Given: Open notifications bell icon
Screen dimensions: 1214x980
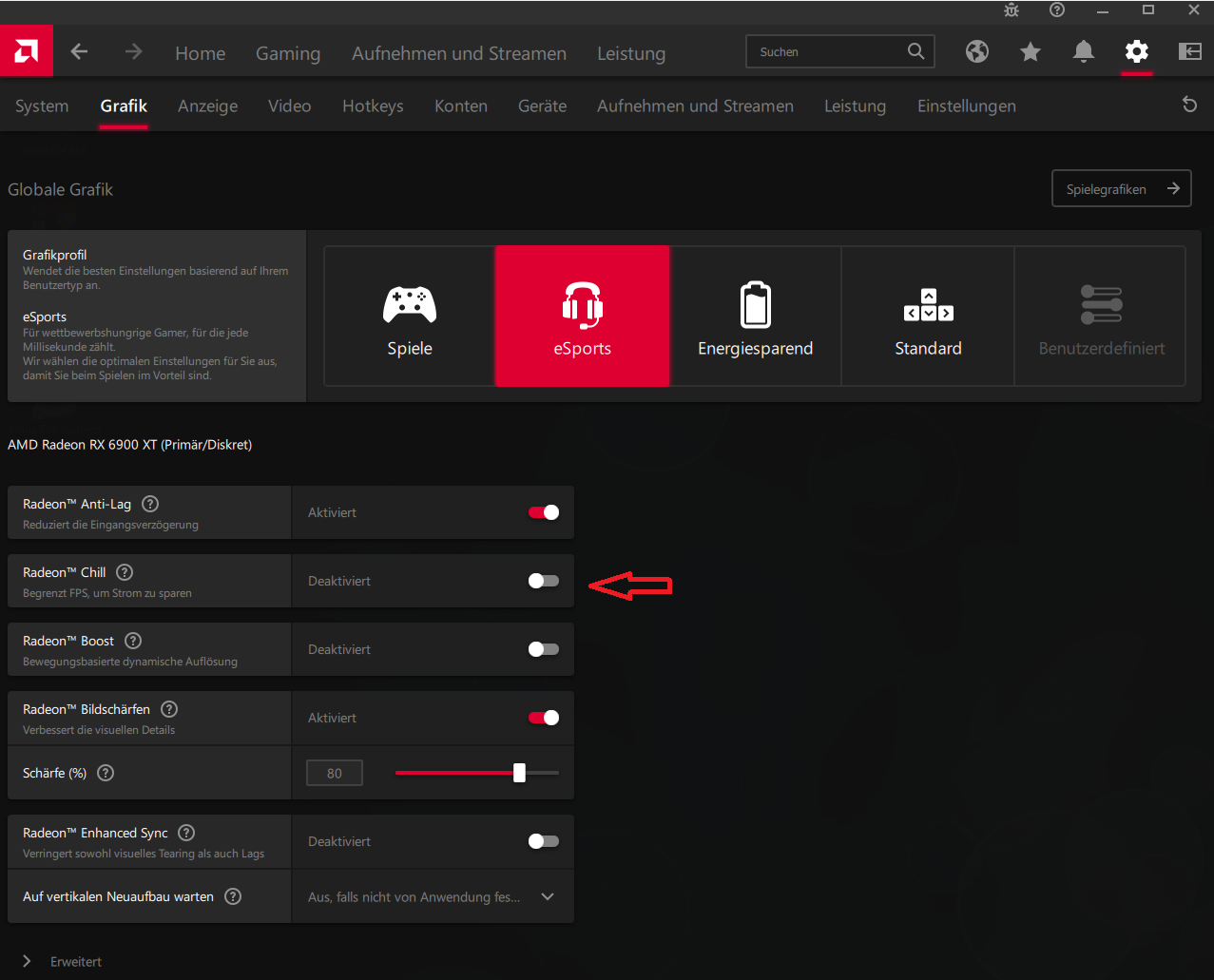Looking at the screenshot, I should 1083,51.
